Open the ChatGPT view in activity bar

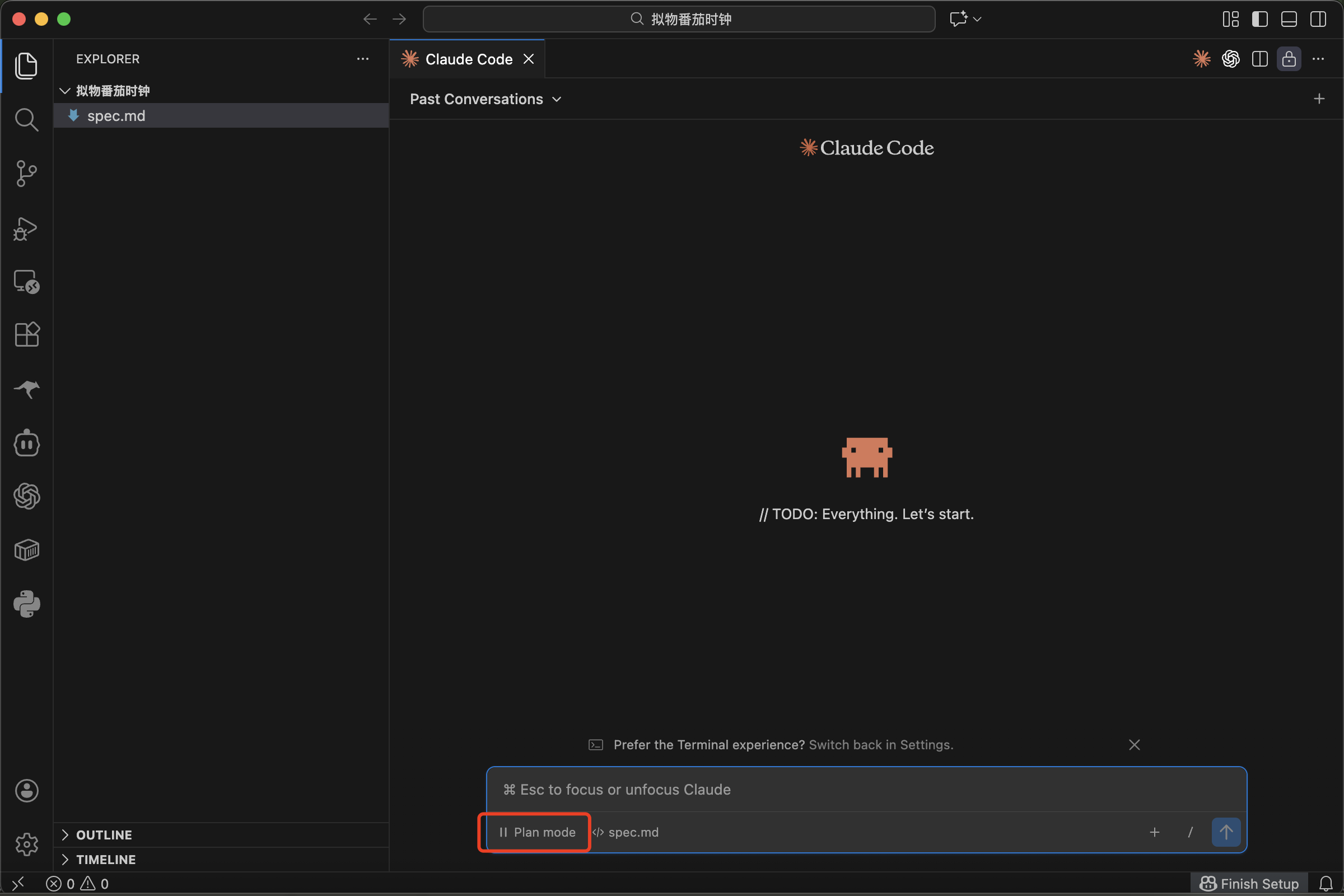26,496
